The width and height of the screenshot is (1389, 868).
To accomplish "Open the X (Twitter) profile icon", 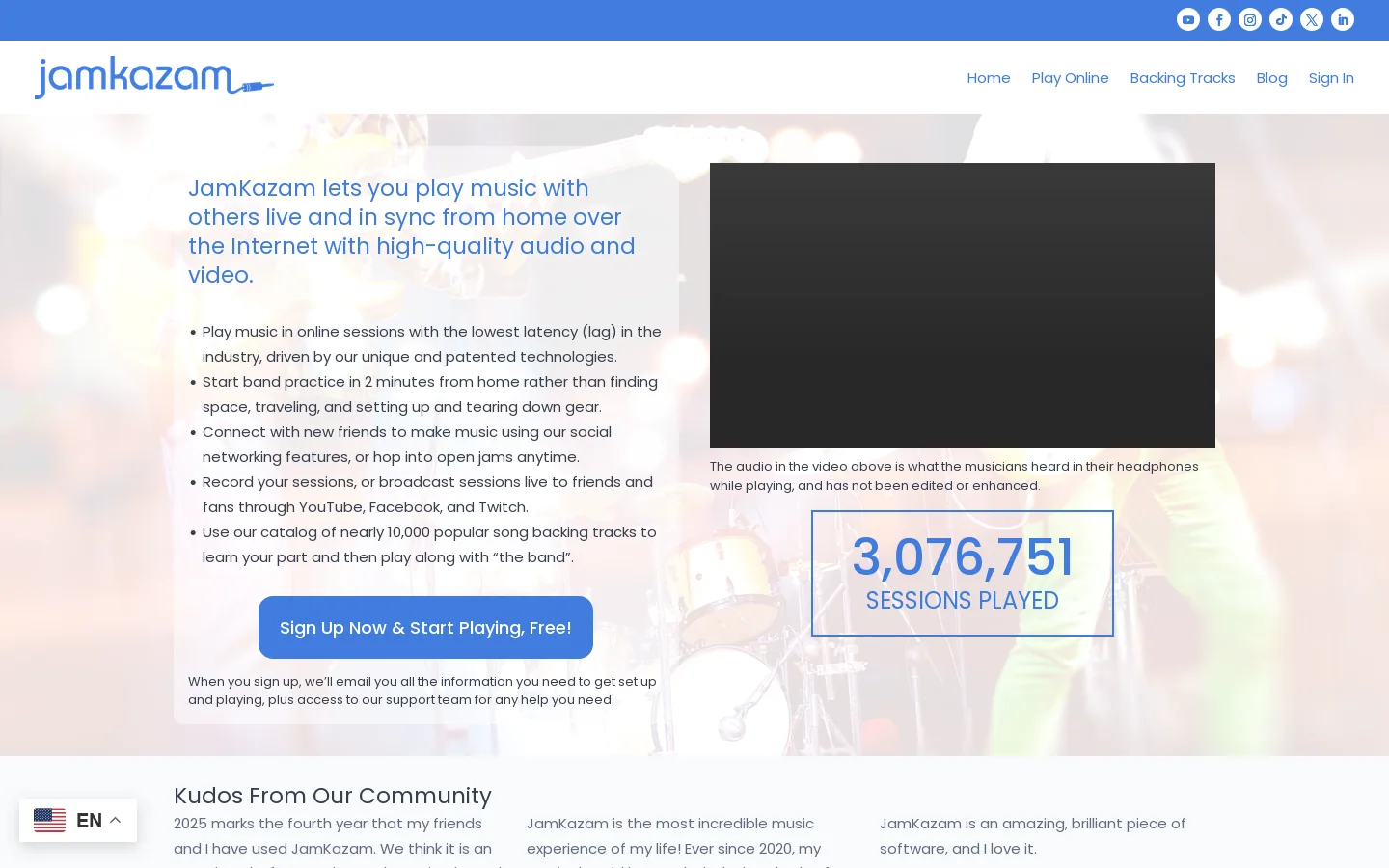I will 1312,19.
